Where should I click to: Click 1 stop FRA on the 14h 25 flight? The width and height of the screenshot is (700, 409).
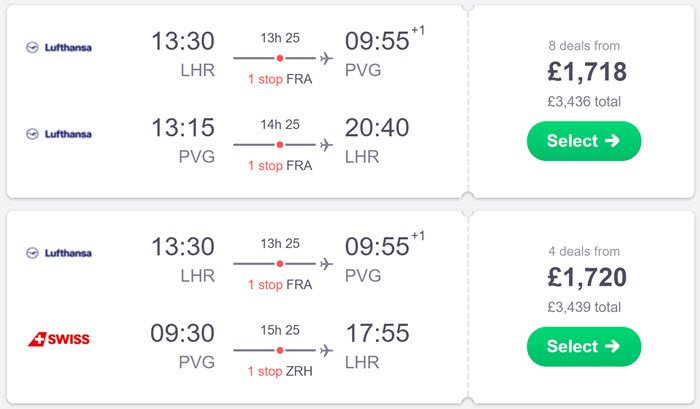tap(280, 166)
